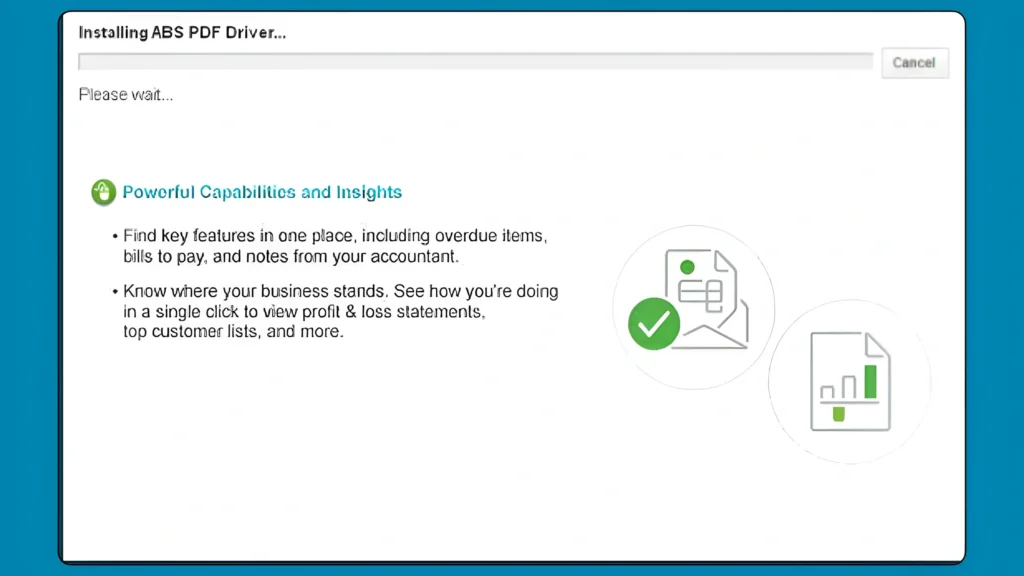Viewport: 1024px width, 576px height.
Task: Click the bar chart report document icon
Action: click(x=849, y=382)
